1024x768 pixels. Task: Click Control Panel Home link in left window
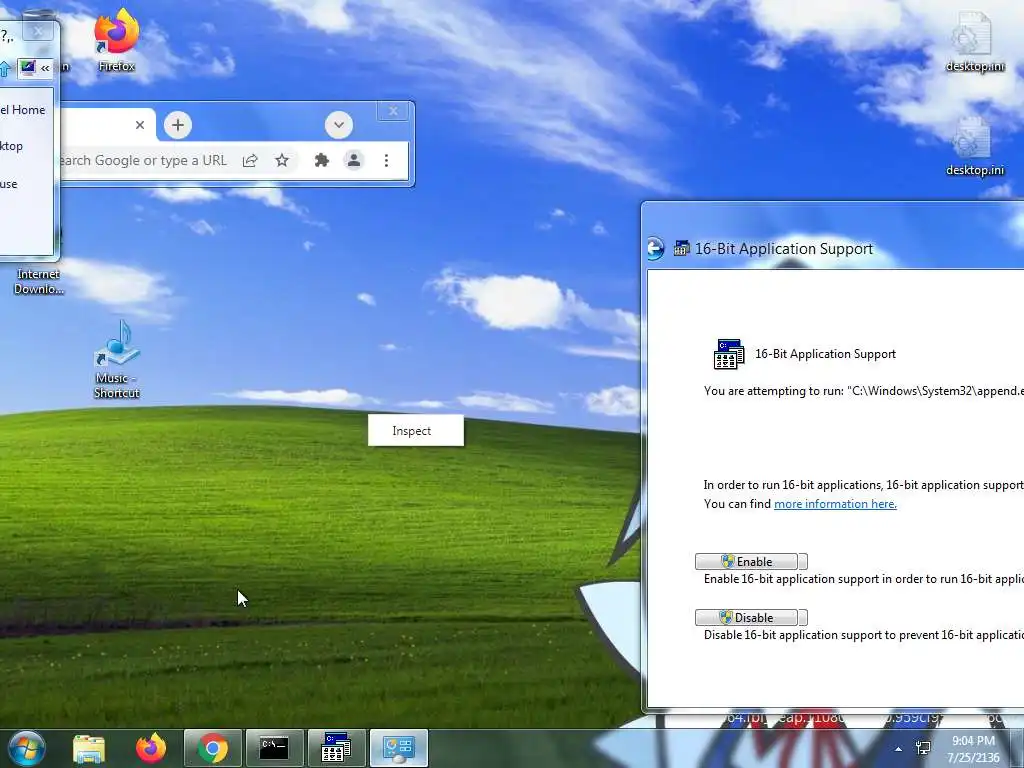23,110
